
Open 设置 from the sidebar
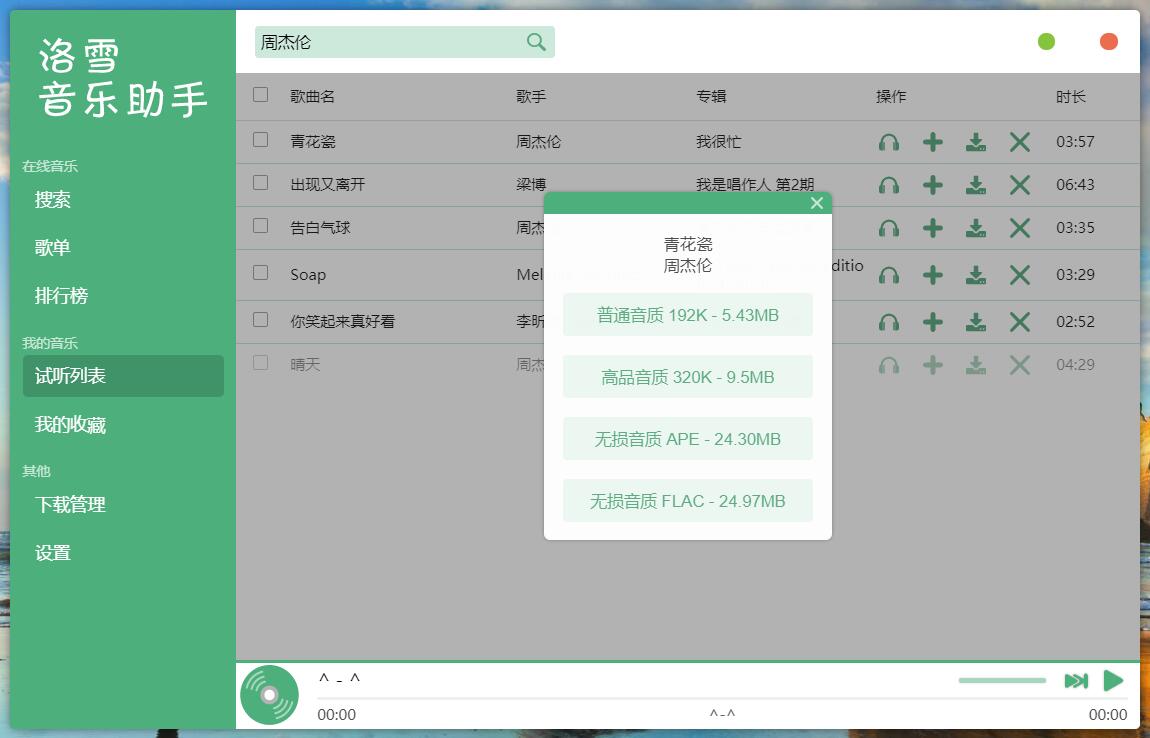click(51, 551)
